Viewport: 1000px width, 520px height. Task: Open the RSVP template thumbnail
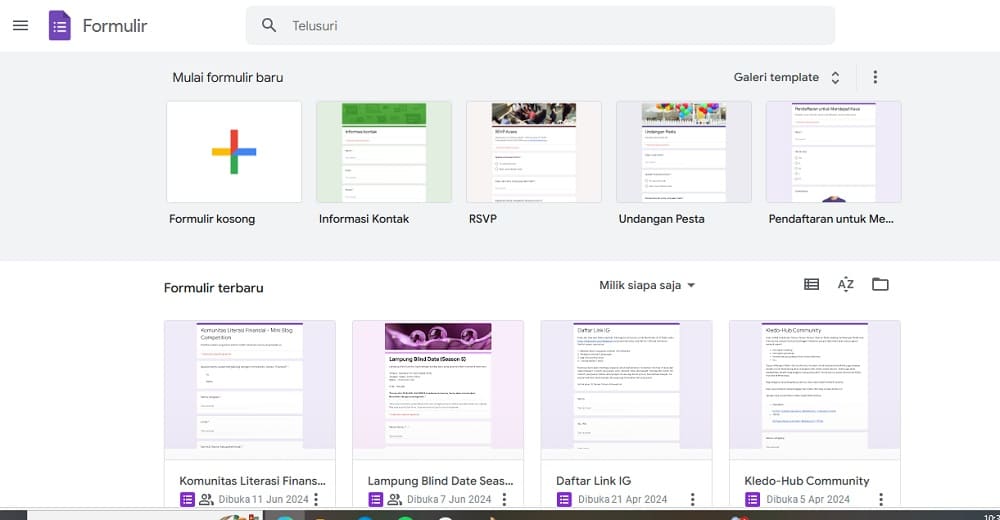tap(534, 152)
